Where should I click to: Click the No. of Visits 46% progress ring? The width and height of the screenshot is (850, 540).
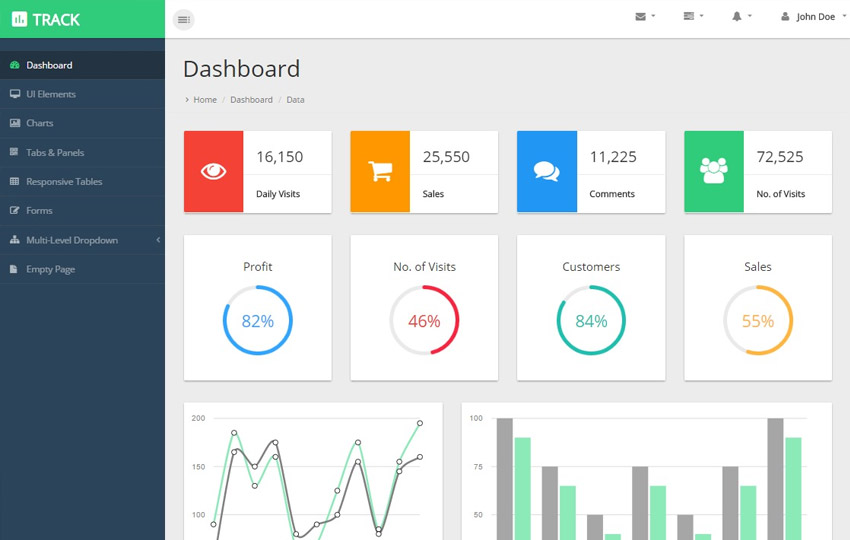click(424, 320)
